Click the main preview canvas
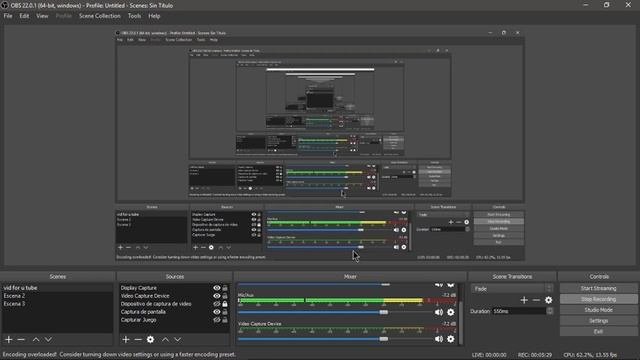 (320, 145)
